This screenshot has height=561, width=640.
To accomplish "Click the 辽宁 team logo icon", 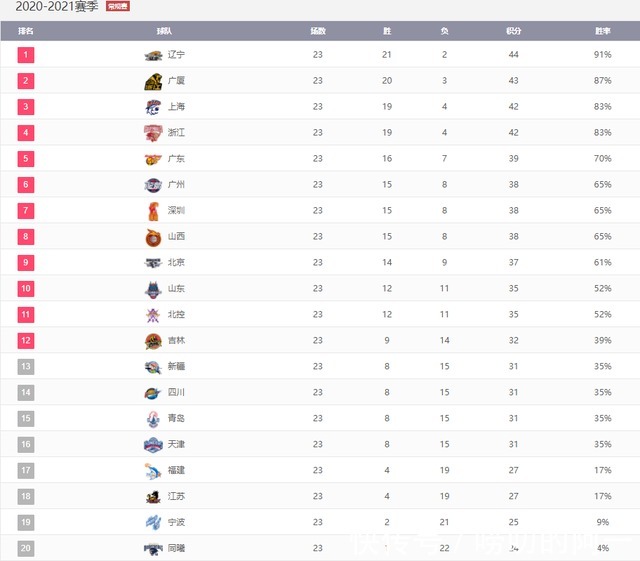I will (153, 55).
